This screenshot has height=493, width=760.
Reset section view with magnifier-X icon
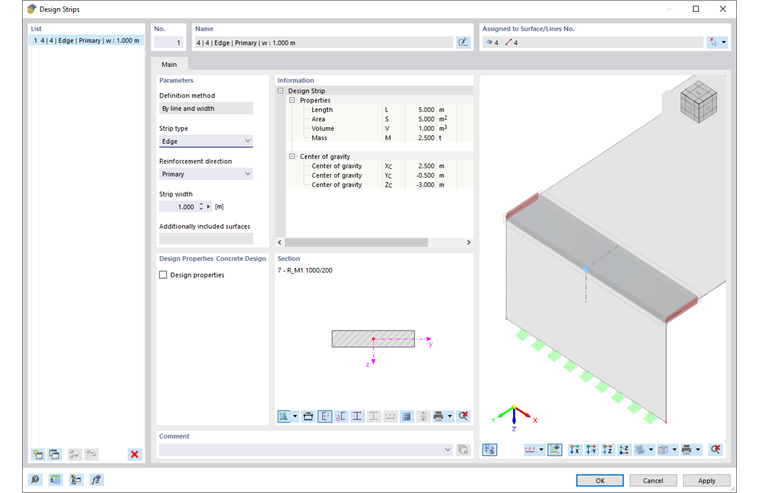[x=463, y=416]
